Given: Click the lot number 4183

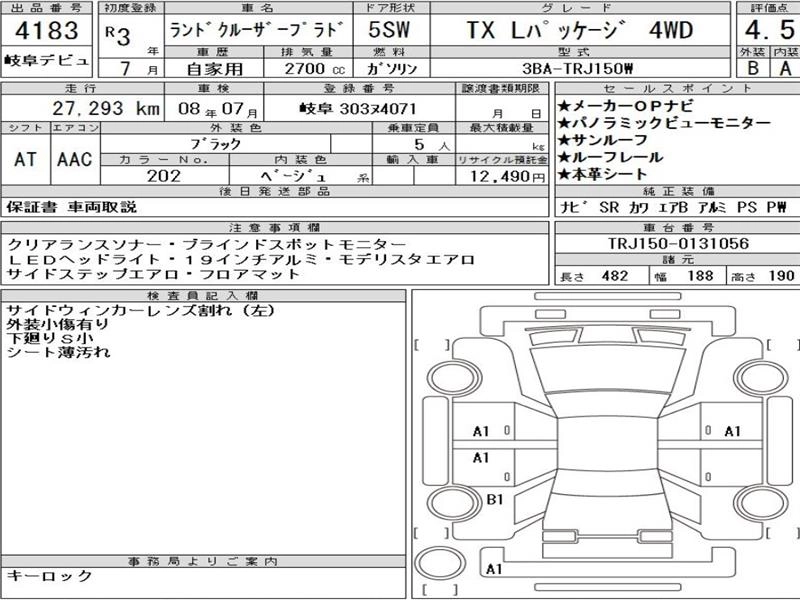Looking at the screenshot, I should click(47, 30).
